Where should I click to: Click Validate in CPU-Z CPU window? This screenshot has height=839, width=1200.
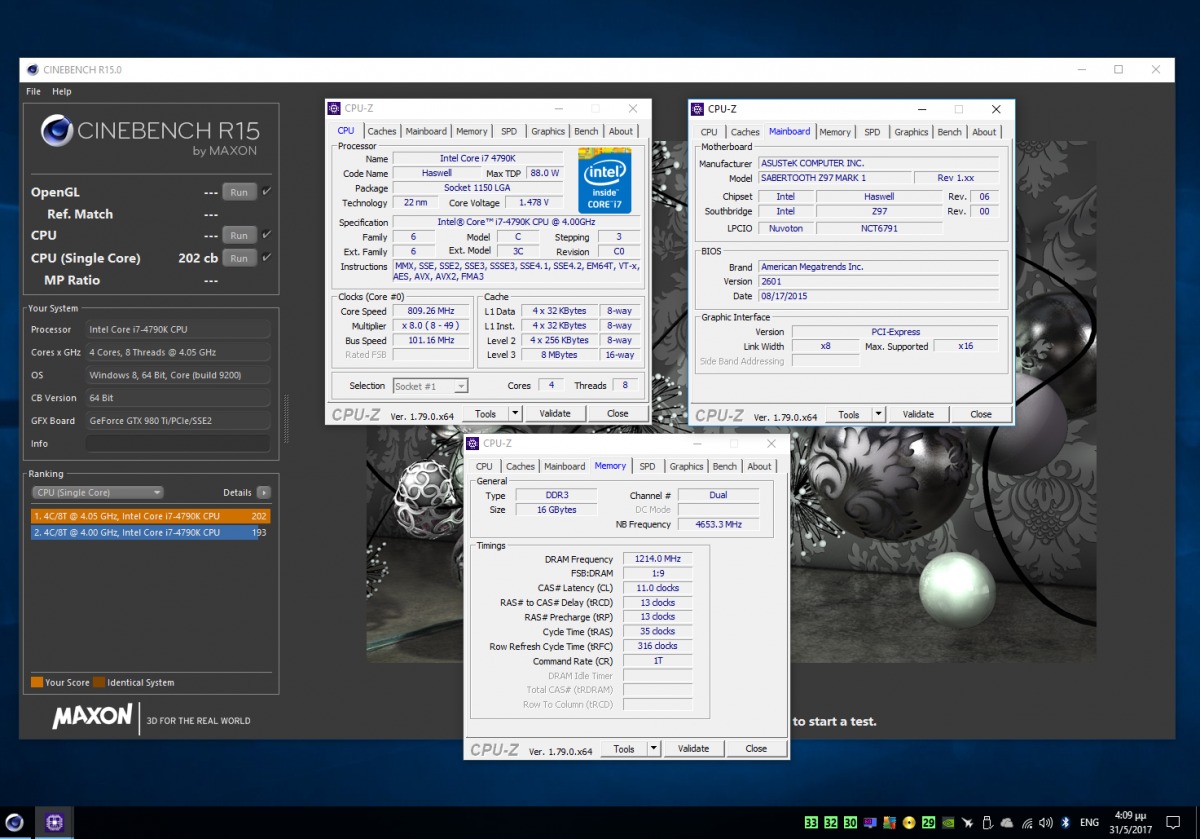(555, 413)
